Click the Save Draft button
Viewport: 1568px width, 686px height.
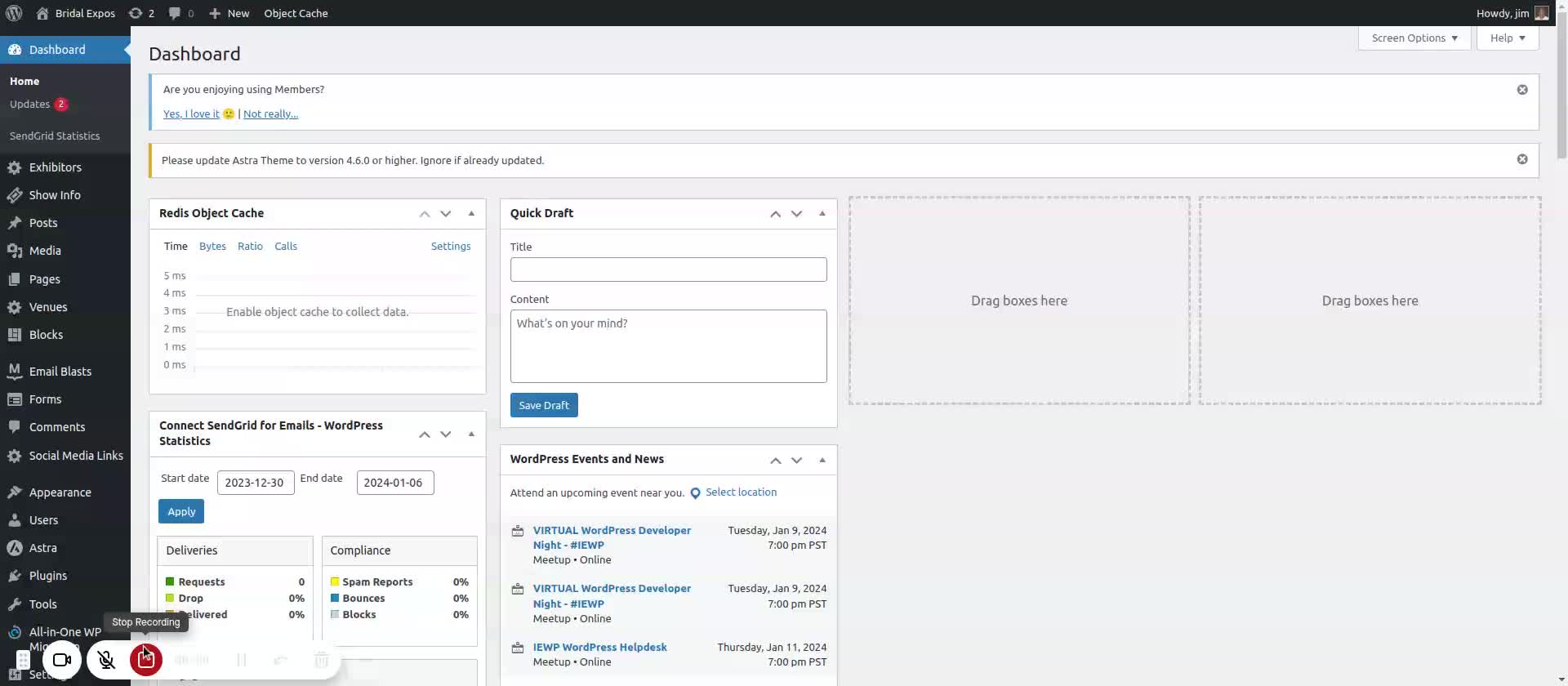[x=544, y=405]
